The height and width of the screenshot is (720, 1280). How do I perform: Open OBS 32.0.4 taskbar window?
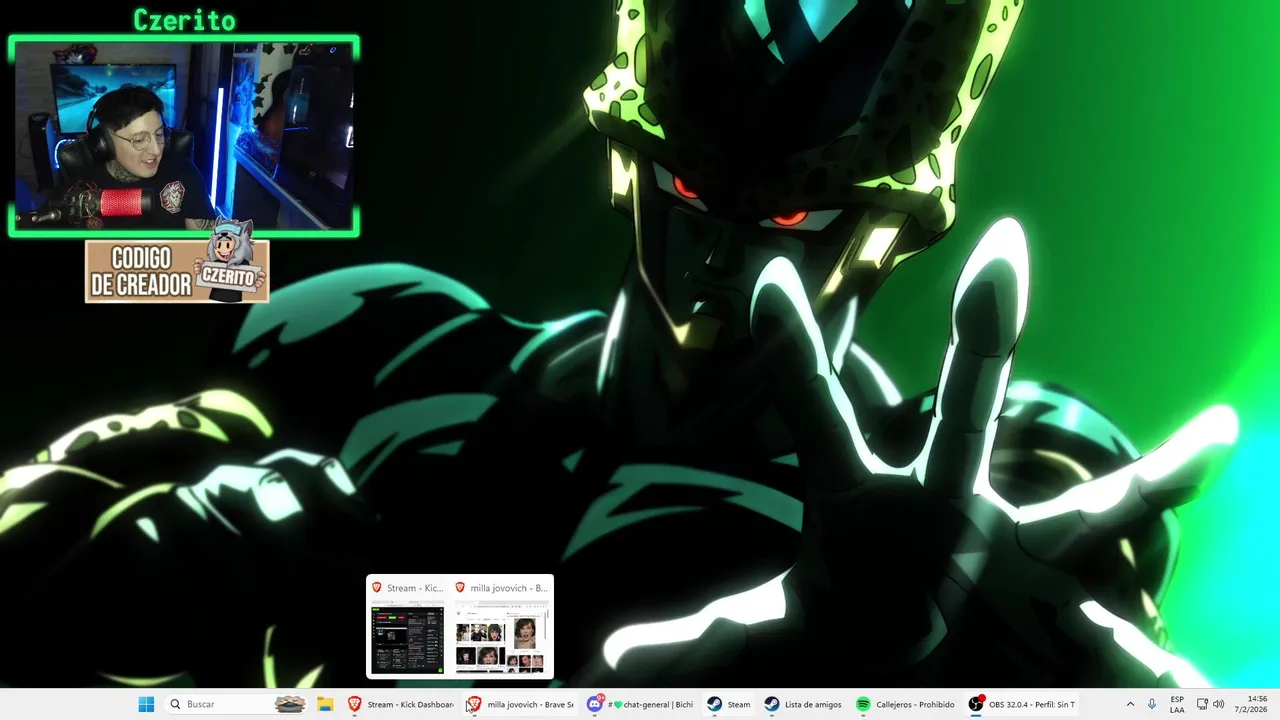click(1023, 704)
